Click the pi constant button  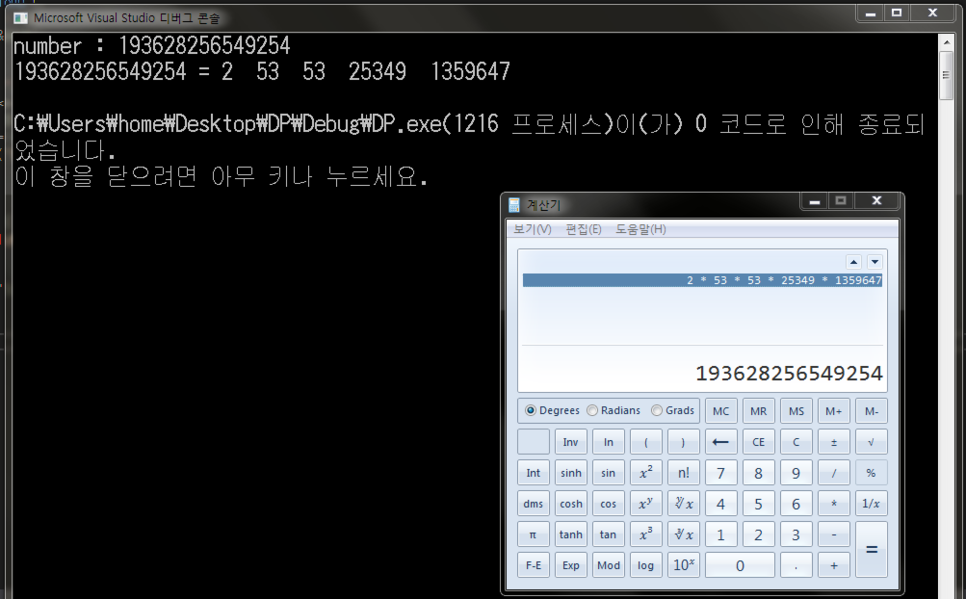tap(533, 534)
